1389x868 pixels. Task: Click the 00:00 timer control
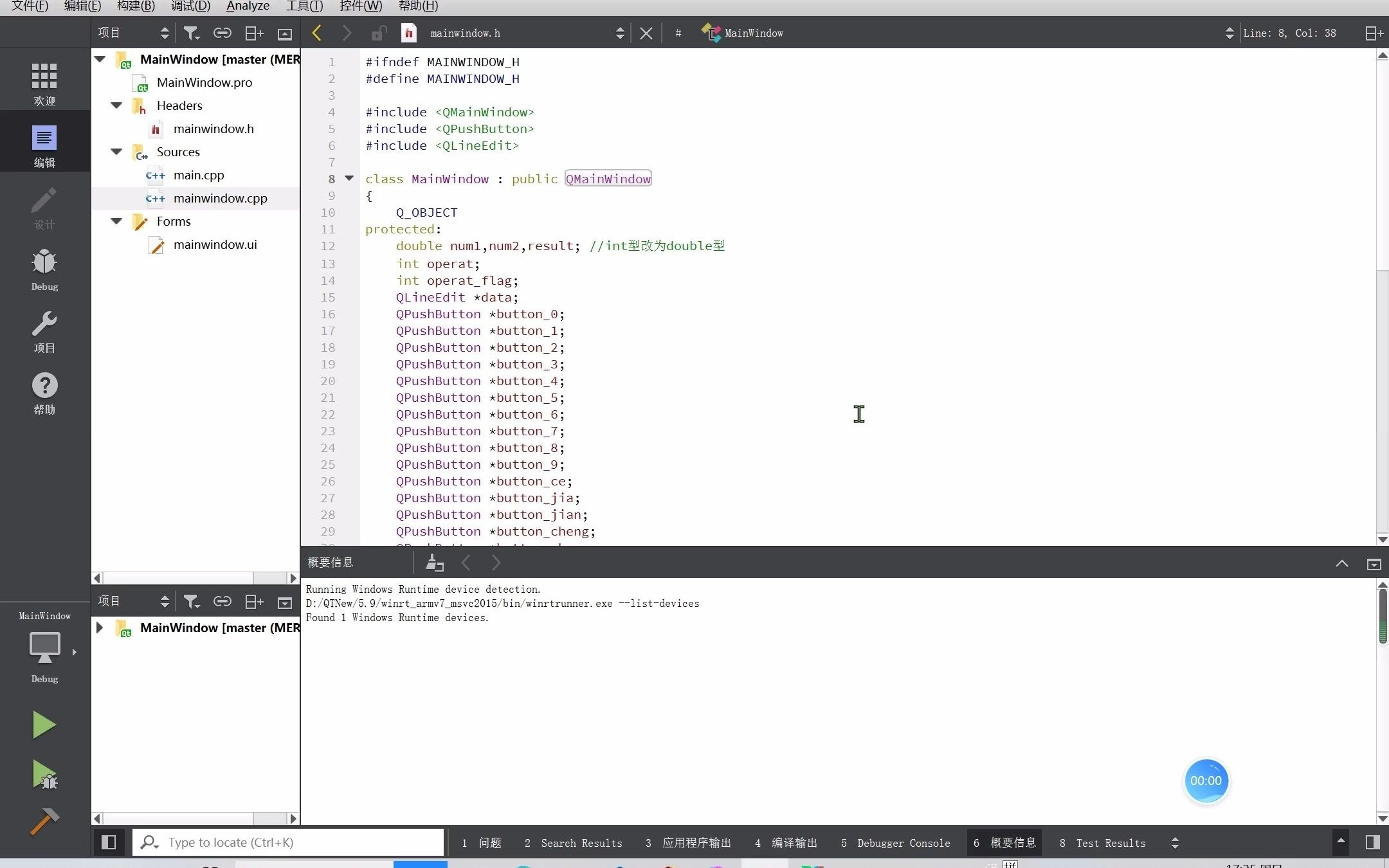(x=1206, y=780)
